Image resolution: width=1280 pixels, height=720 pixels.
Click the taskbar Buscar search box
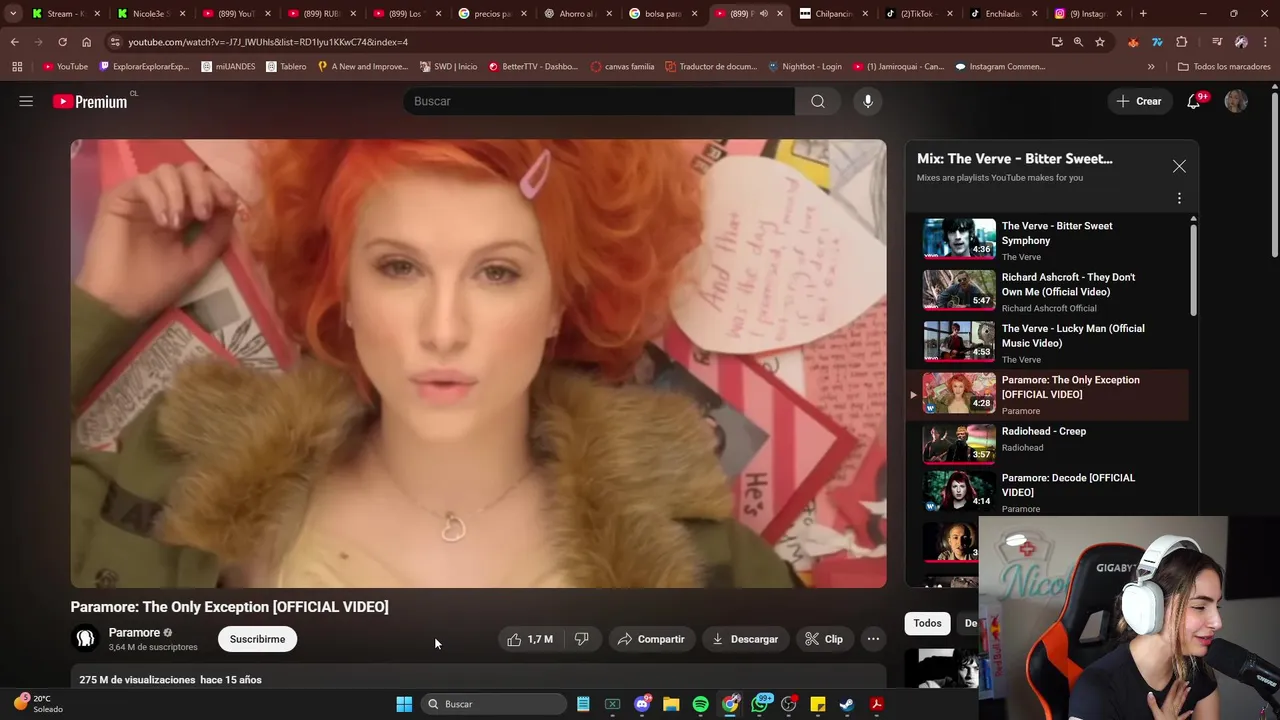494,704
